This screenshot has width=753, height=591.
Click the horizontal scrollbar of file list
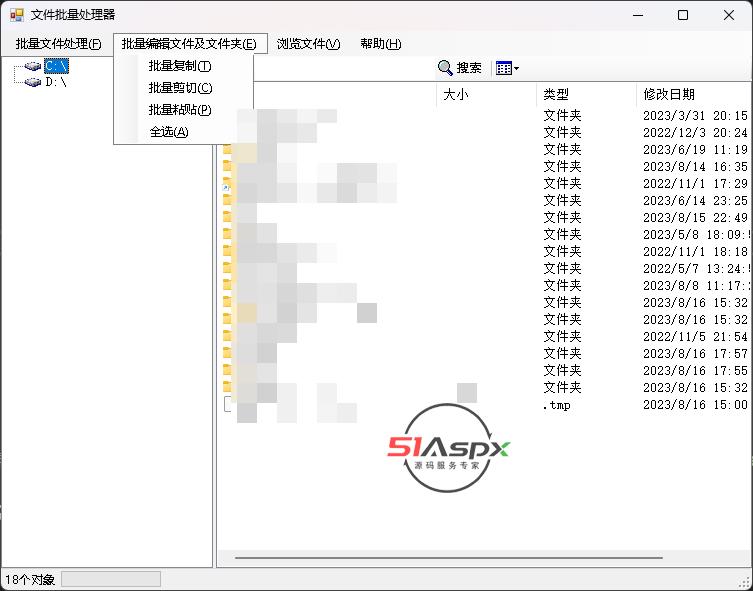point(449,558)
